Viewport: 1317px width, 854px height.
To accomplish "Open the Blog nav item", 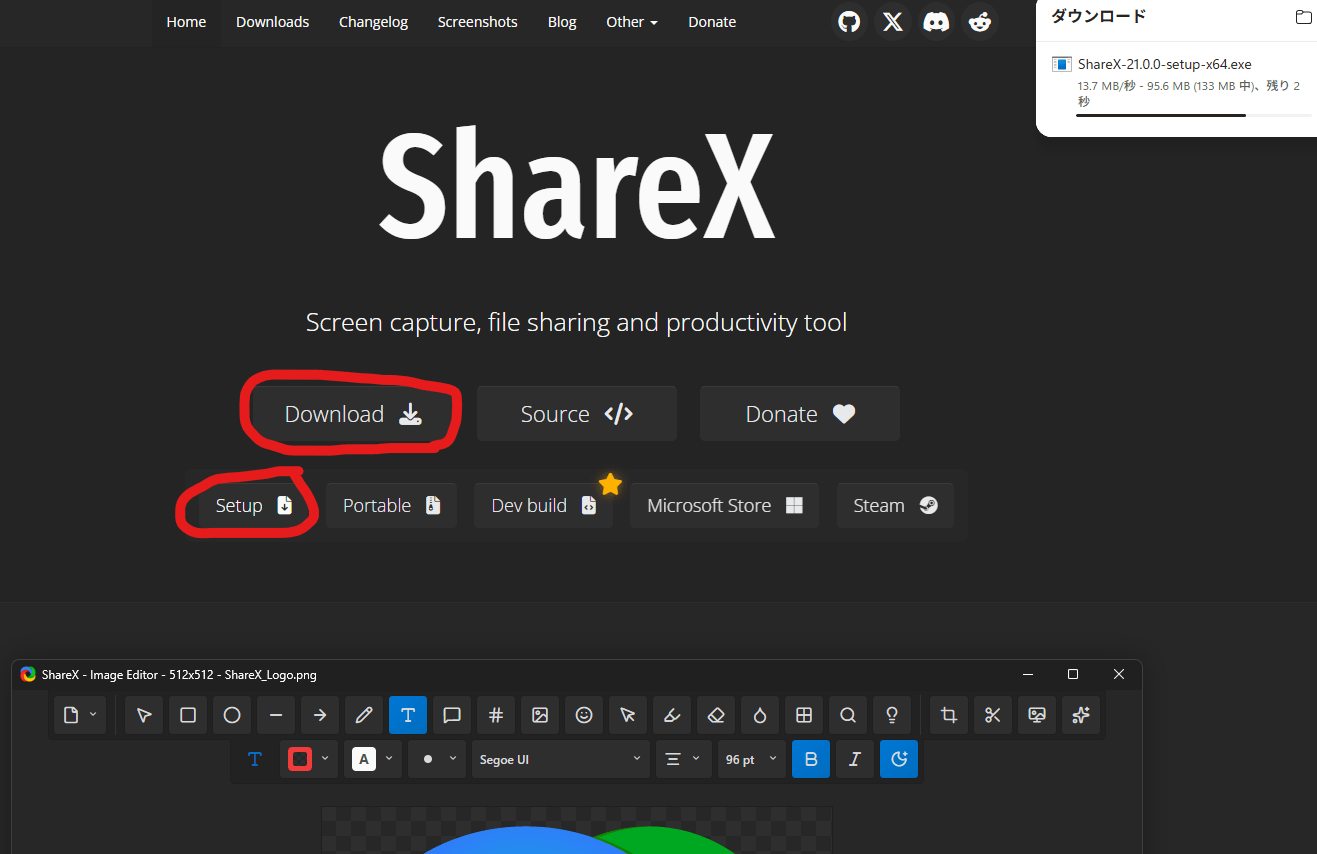I will pyautogui.click(x=562, y=22).
